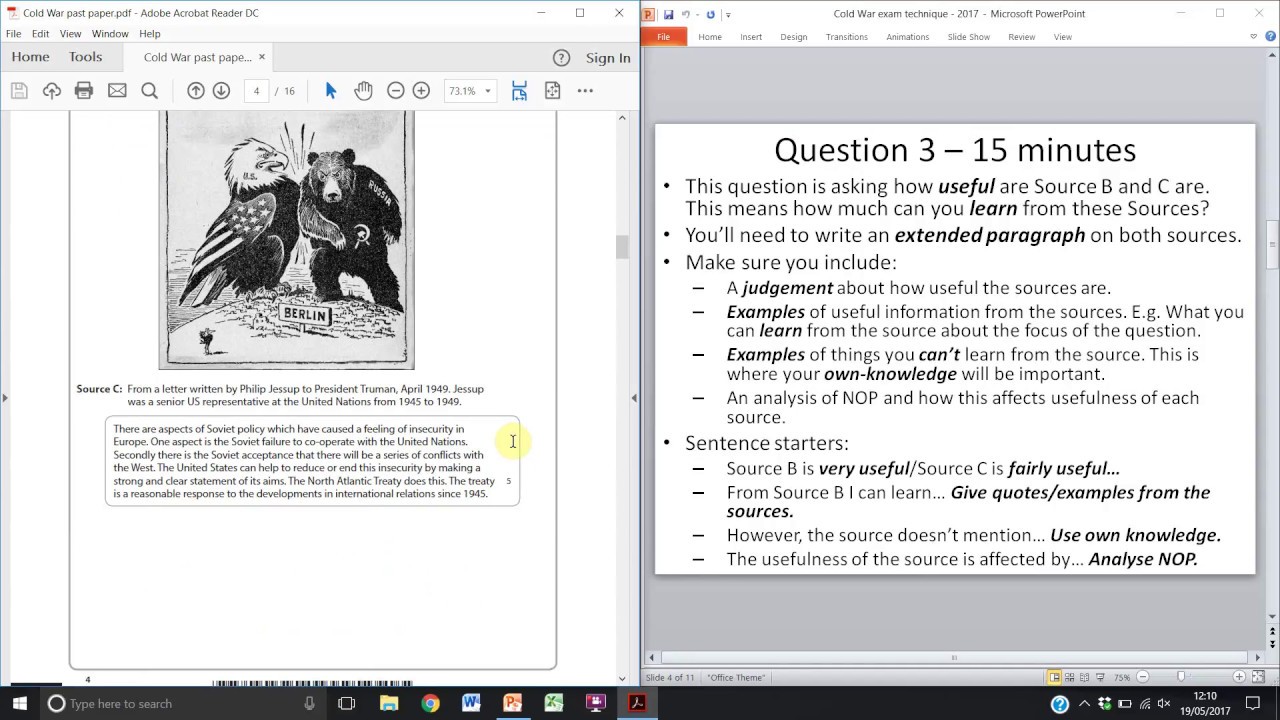The width and height of the screenshot is (1280, 720).
Task: Print the PDF using the printer icon
Action: (84, 91)
